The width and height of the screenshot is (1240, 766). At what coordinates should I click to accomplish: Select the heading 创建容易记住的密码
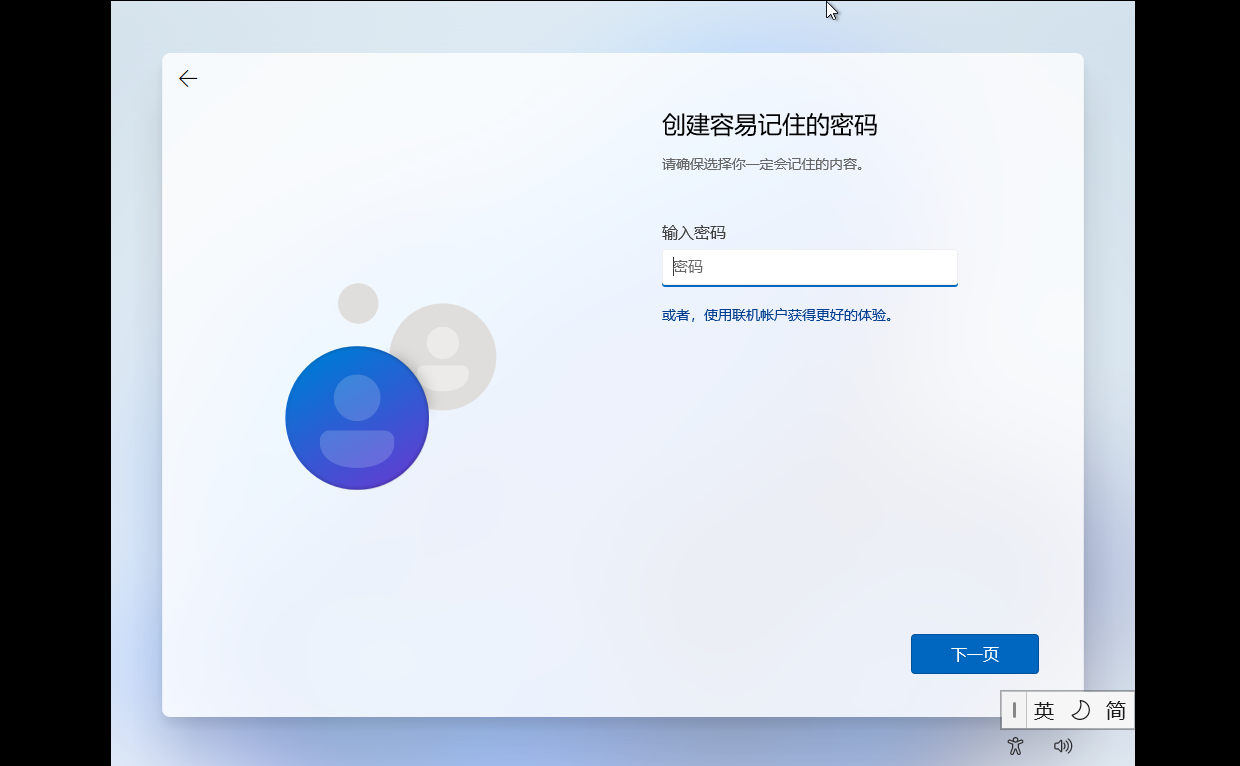pyautogui.click(x=770, y=125)
